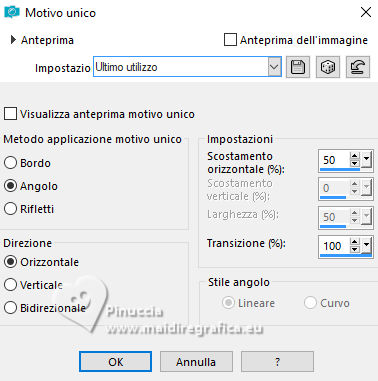Screen dimensions: 378x381
Task: Click the reset to default arrow icon
Action: pos(358,67)
